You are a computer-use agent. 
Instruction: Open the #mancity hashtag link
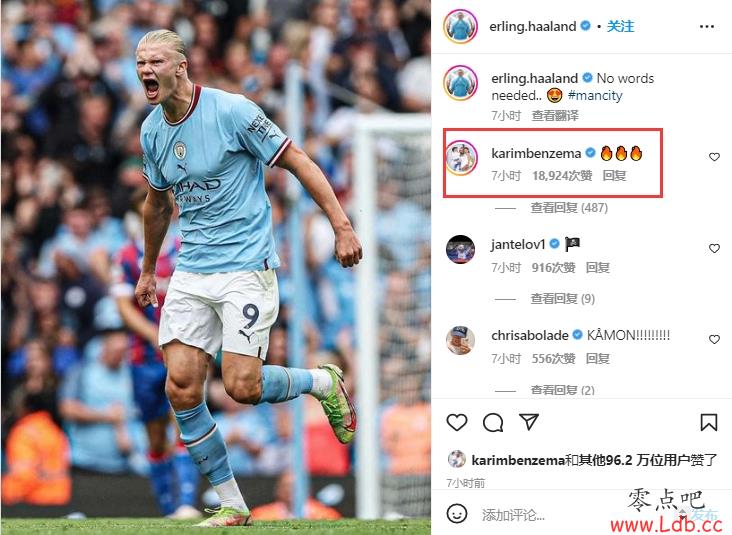point(595,95)
